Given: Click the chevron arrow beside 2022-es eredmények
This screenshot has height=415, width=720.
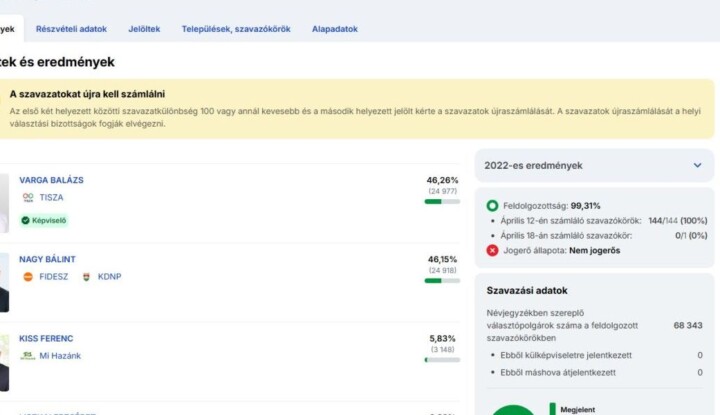Looking at the screenshot, I should [x=697, y=165].
